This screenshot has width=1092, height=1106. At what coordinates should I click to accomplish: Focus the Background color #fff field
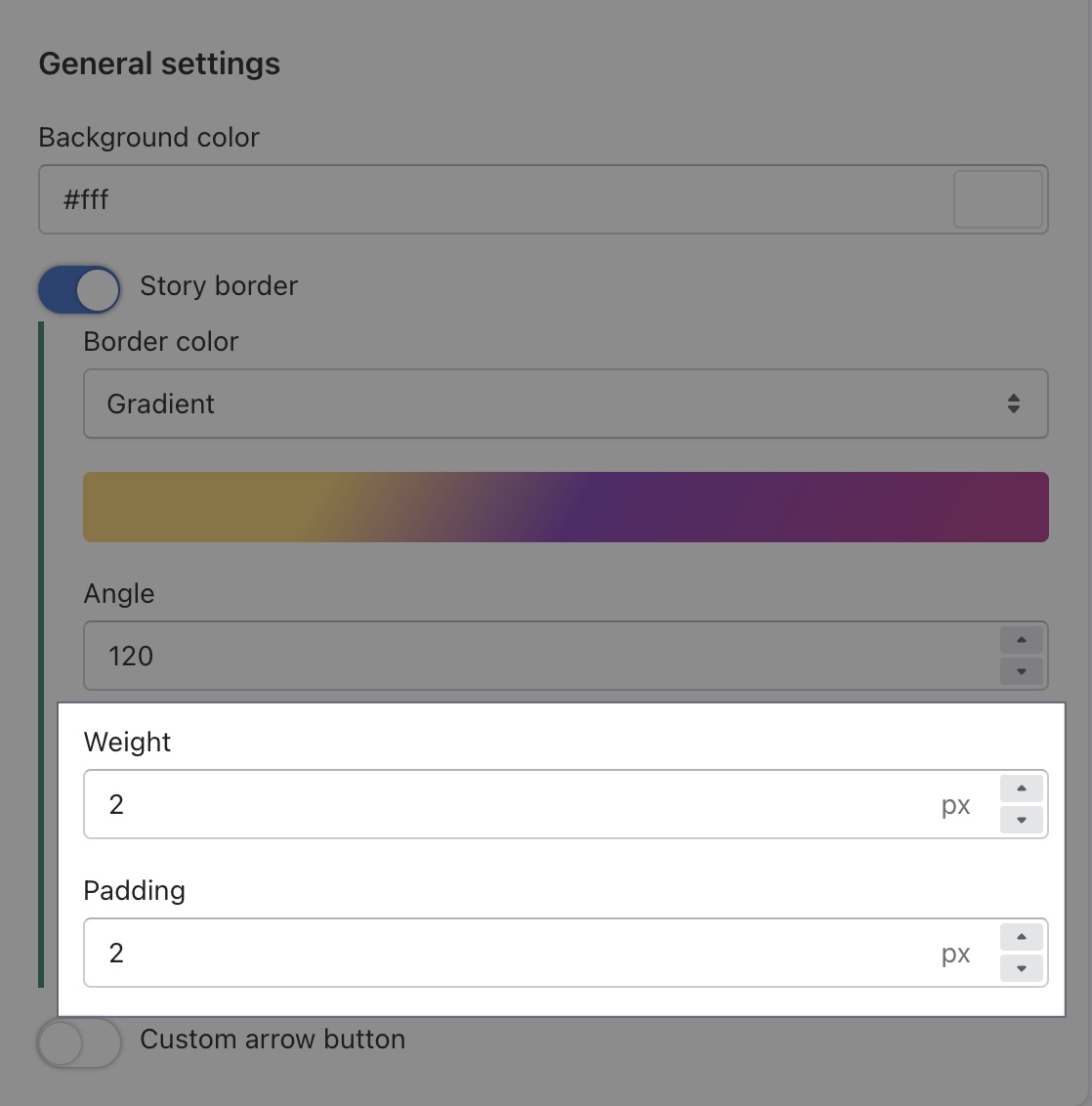pos(488,199)
